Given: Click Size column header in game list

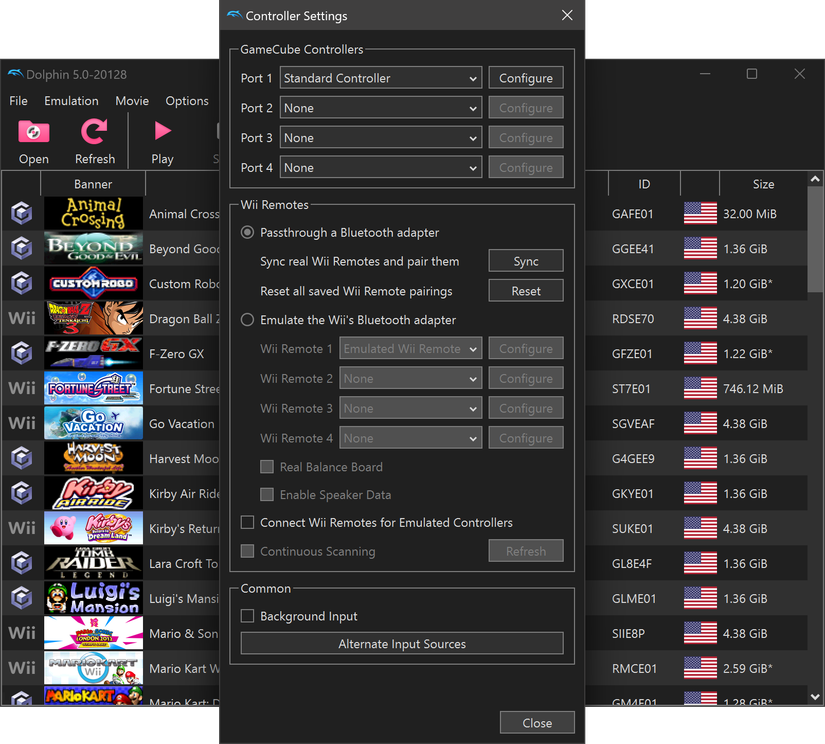Looking at the screenshot, I should (x=763, y=184).
